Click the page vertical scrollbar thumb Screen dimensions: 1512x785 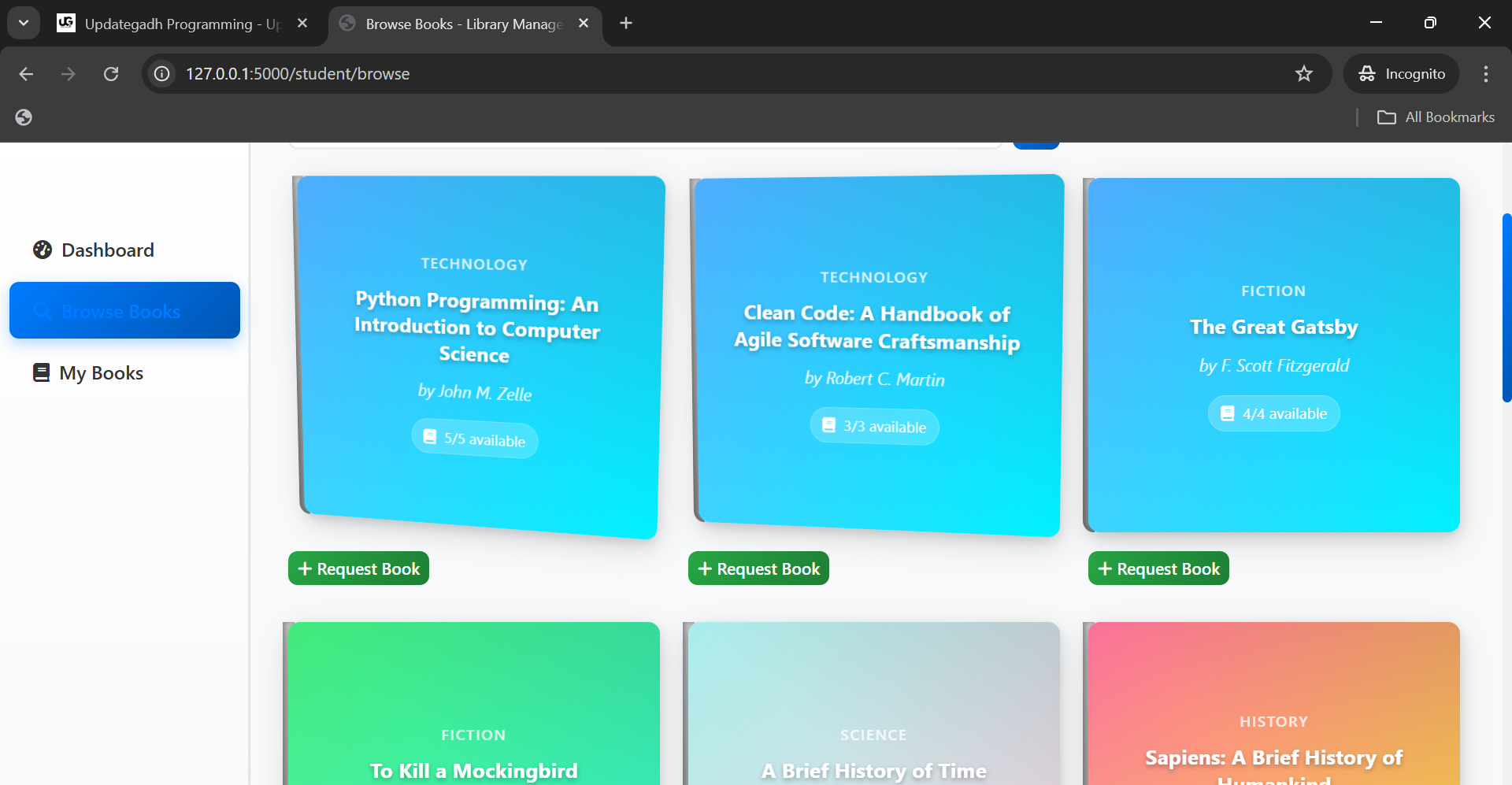point(1506,308)
